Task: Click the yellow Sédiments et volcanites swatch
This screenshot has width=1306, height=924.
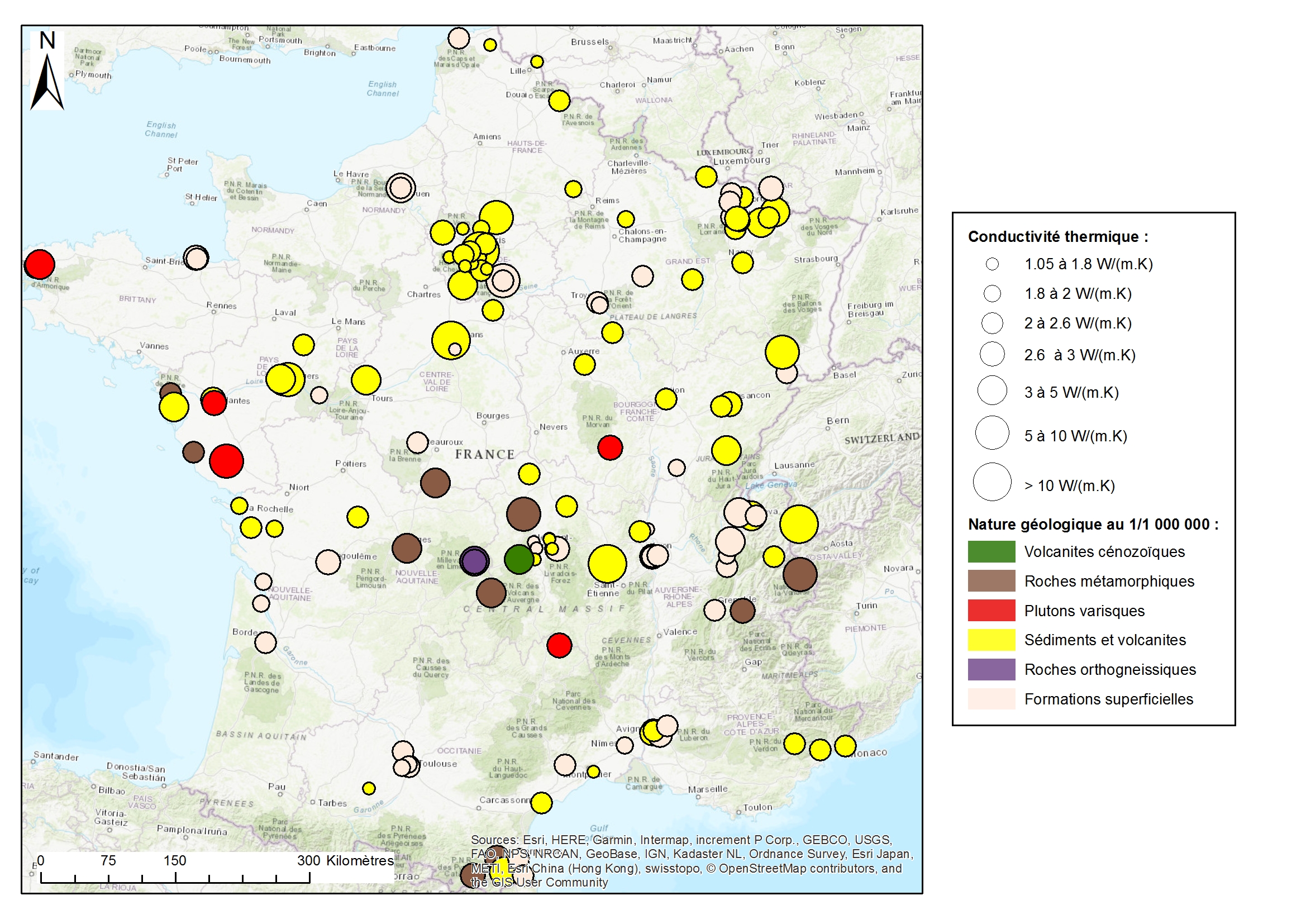Action: point(992,640)
